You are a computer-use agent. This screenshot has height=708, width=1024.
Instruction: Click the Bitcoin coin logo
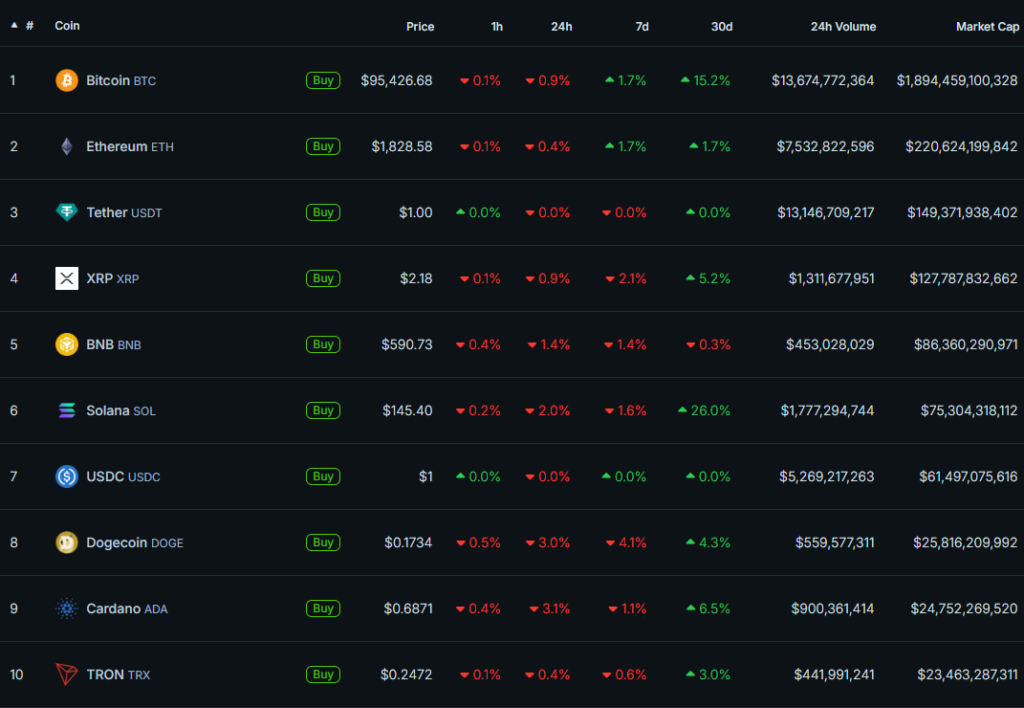click(67, 80)
